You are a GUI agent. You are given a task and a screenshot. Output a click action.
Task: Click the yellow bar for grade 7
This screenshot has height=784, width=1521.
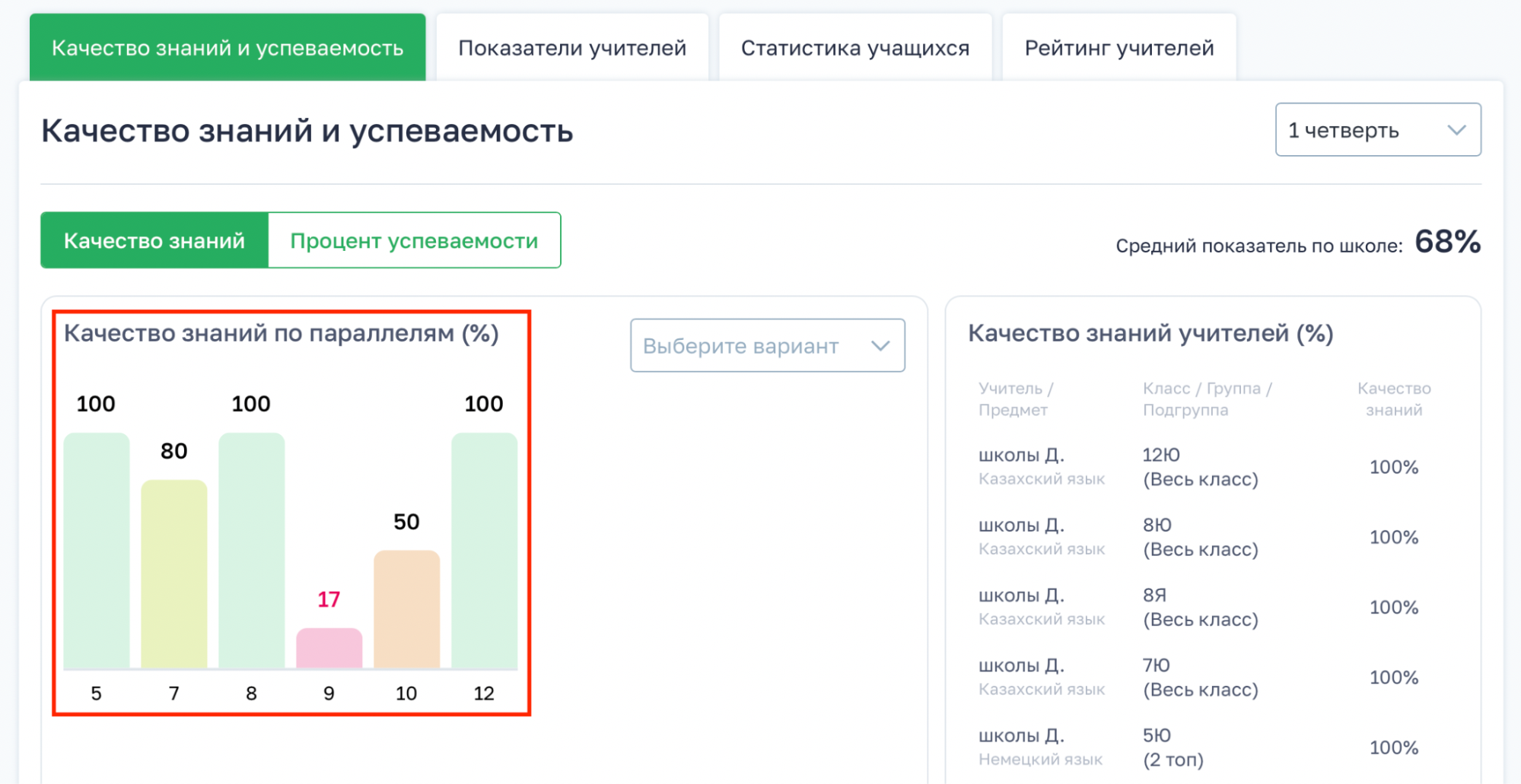point(174,574)
